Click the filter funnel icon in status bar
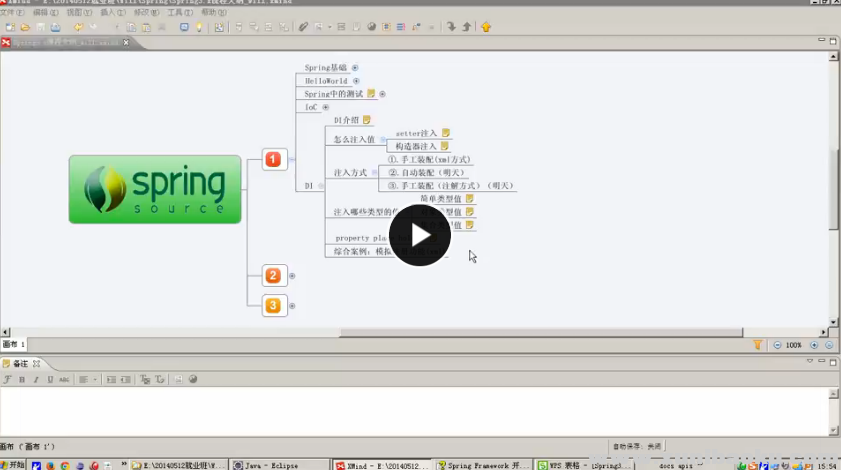This screenshot has width=841, height=470. (757, 345)
